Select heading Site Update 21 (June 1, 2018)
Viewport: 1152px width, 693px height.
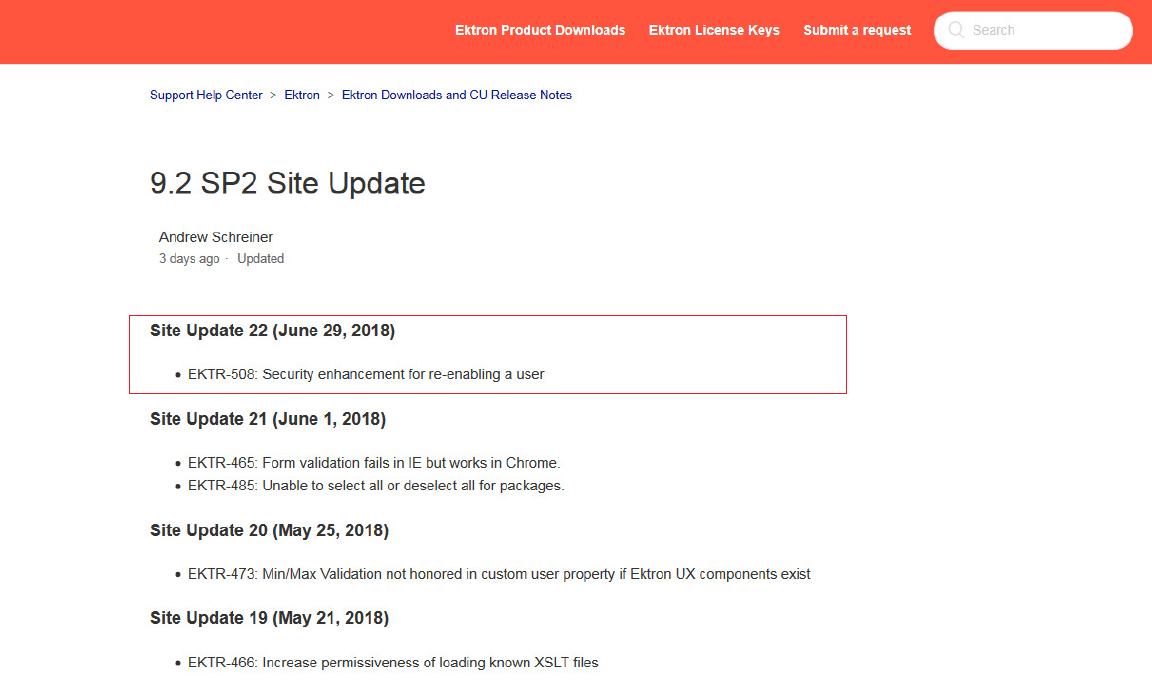click(268, 419)
